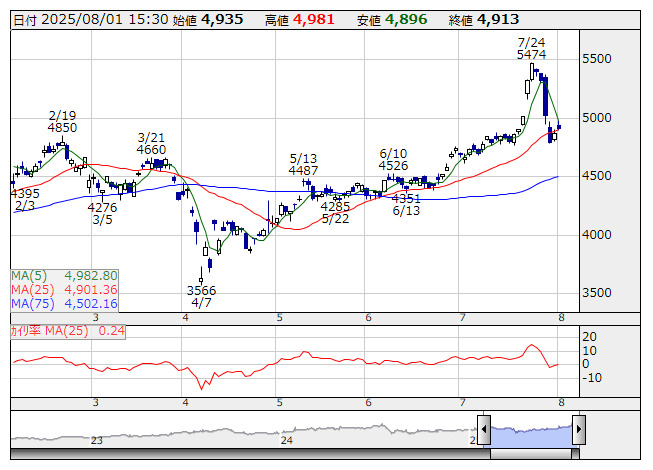The height and width of the screenshot is (470, 653).
Task: Click the high price value 4,981
Action: click(314, 19)
